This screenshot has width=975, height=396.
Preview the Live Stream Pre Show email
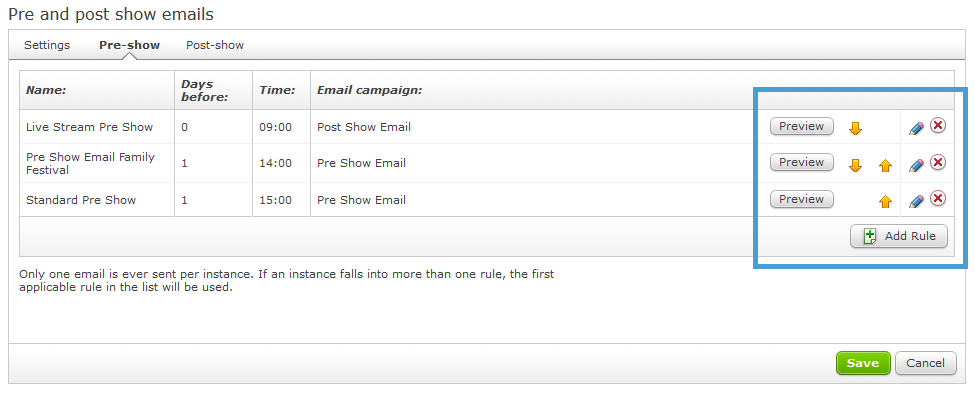click(802, 126)
